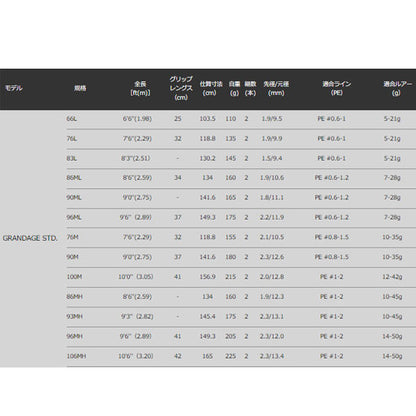The width and height of the screenshot is (416, 416).
Task: Click the グリップレングス column header
Action: pyautogui.click(x=181, y=88)
